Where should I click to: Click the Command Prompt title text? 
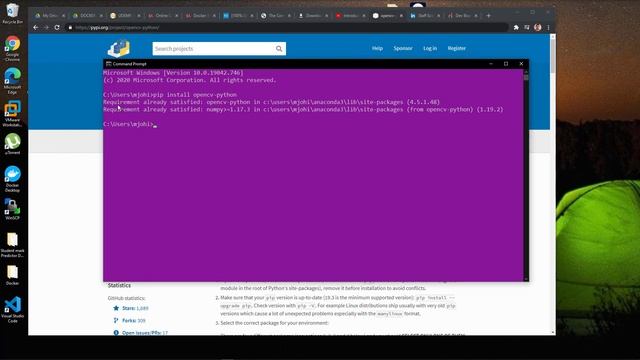(129, 64)
